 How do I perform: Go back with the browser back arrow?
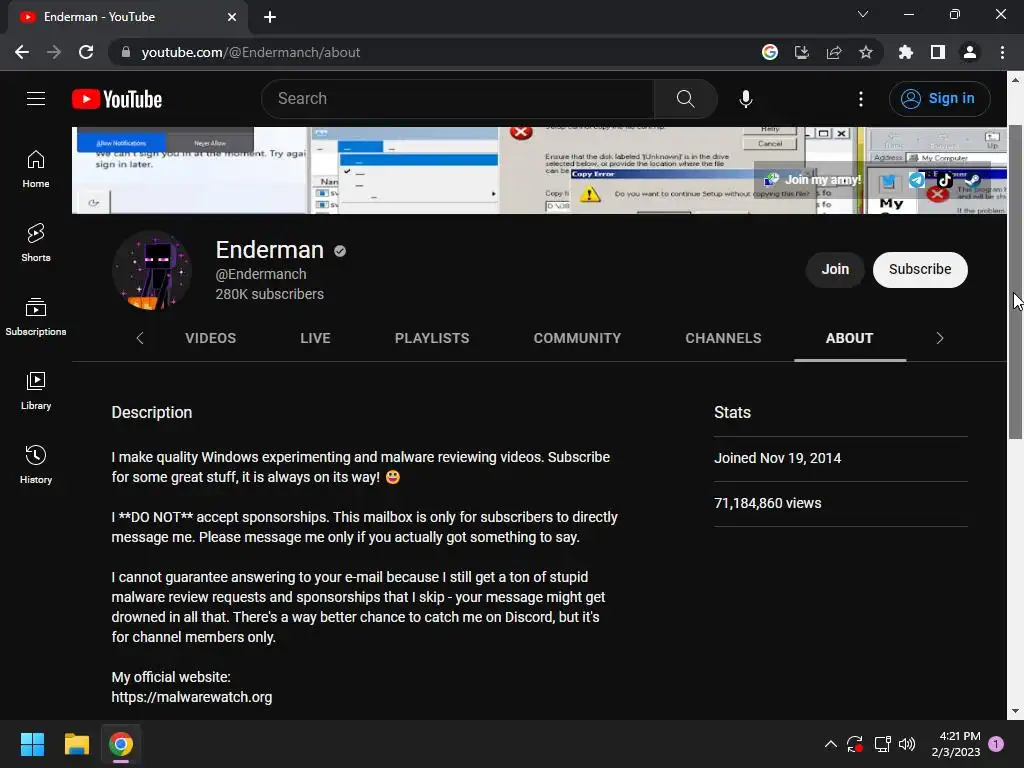point(22,52)
